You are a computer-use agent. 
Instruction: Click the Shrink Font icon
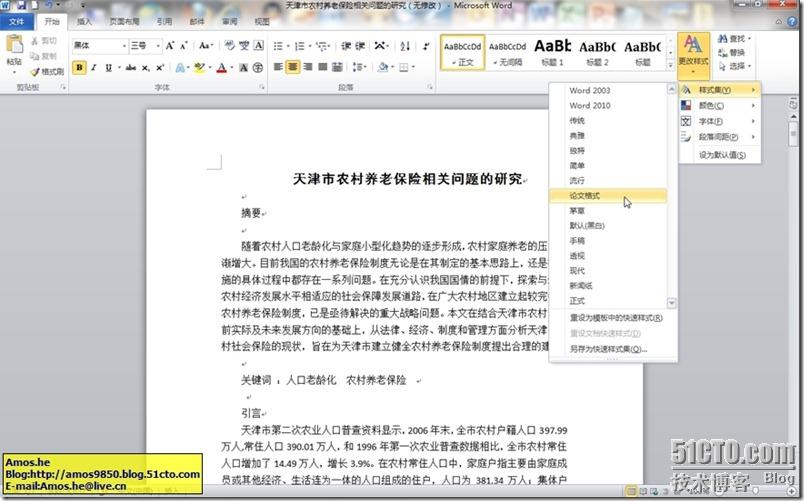click(x=184, y=46)
